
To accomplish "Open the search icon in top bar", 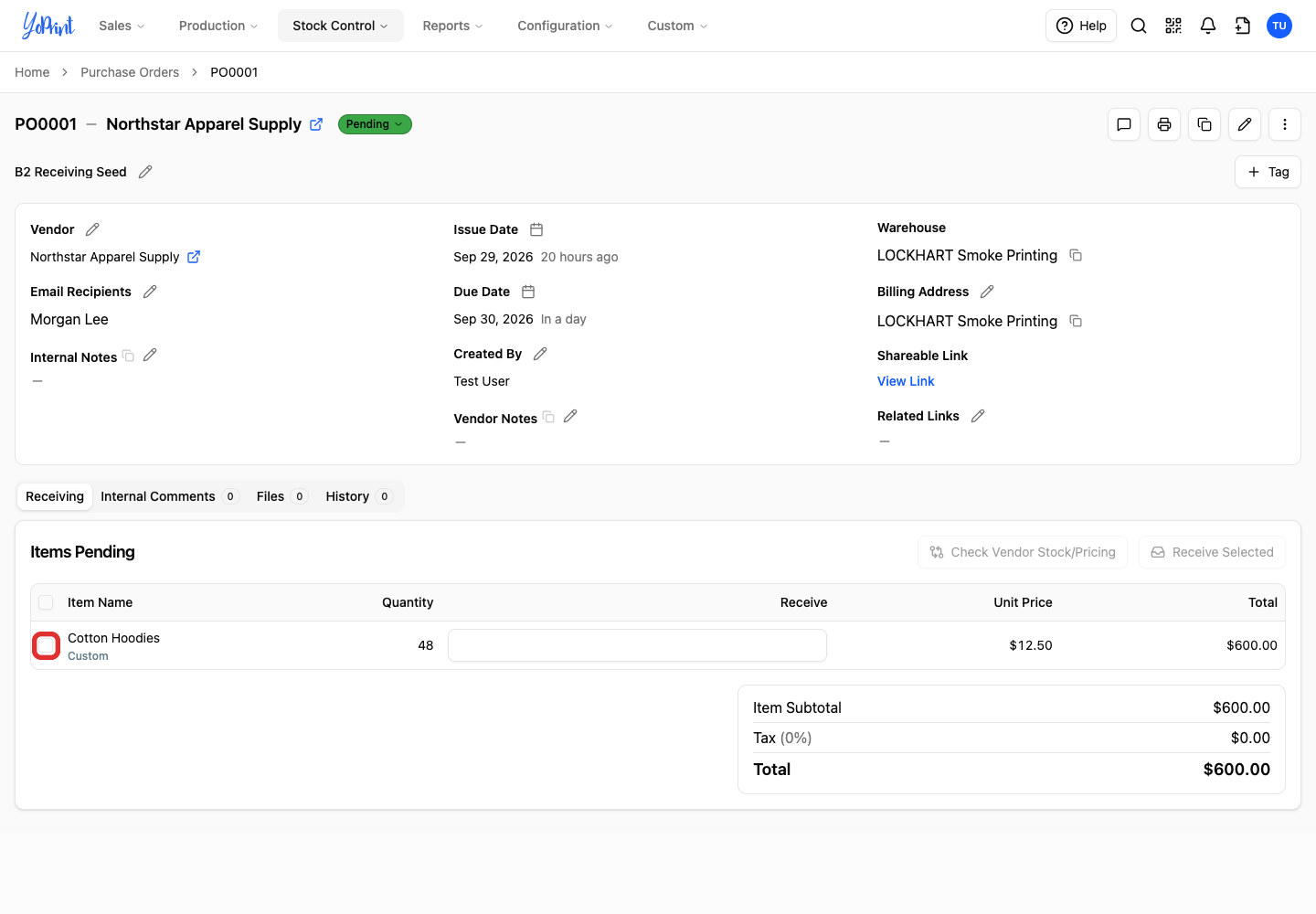I will click(x=1139, y=26).
